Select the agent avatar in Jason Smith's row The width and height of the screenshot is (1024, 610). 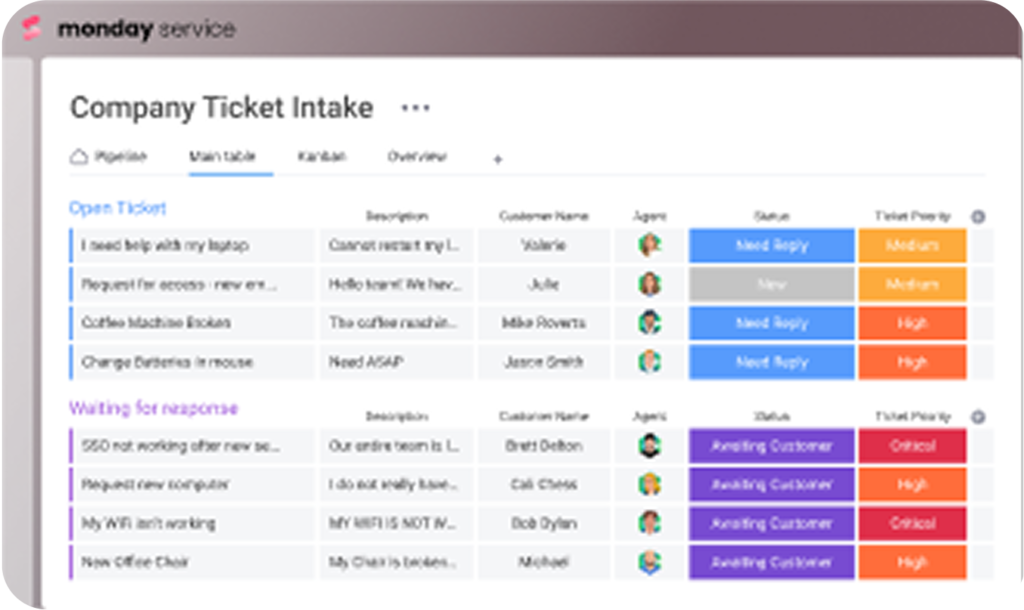click(649, 362)
